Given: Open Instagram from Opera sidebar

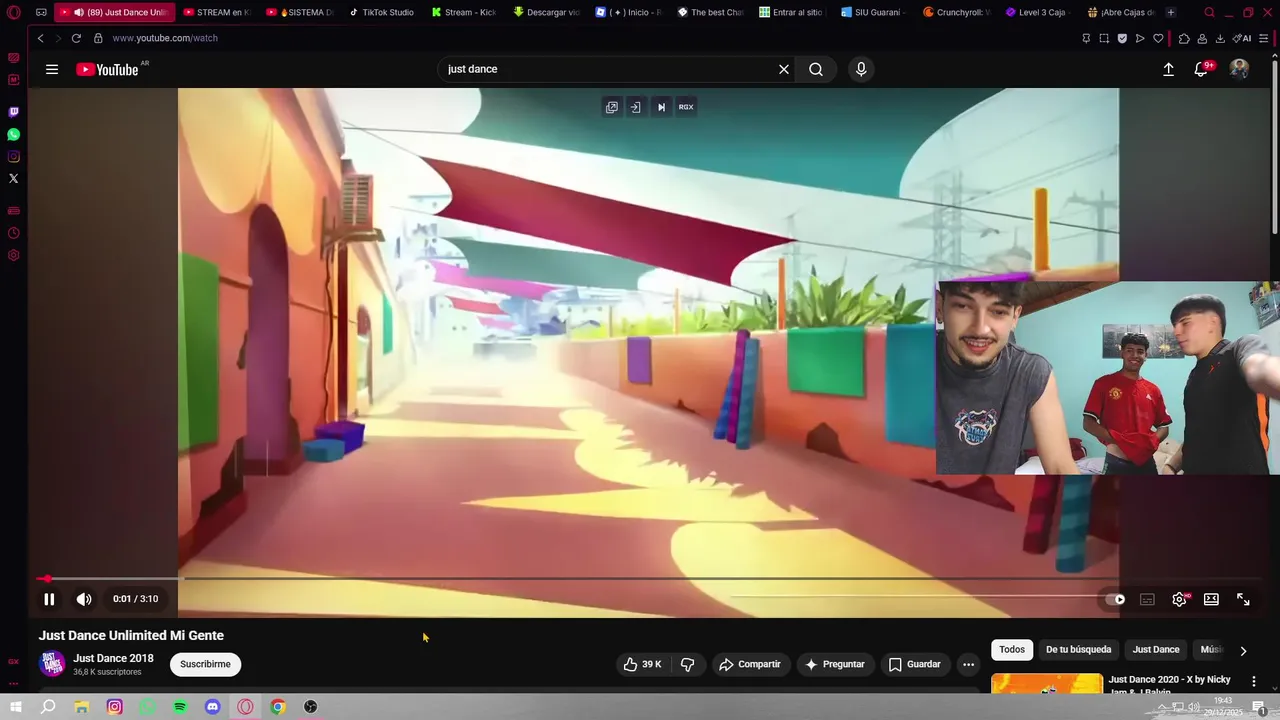Looking at the screenshot, I should click(x=13, y=156).
